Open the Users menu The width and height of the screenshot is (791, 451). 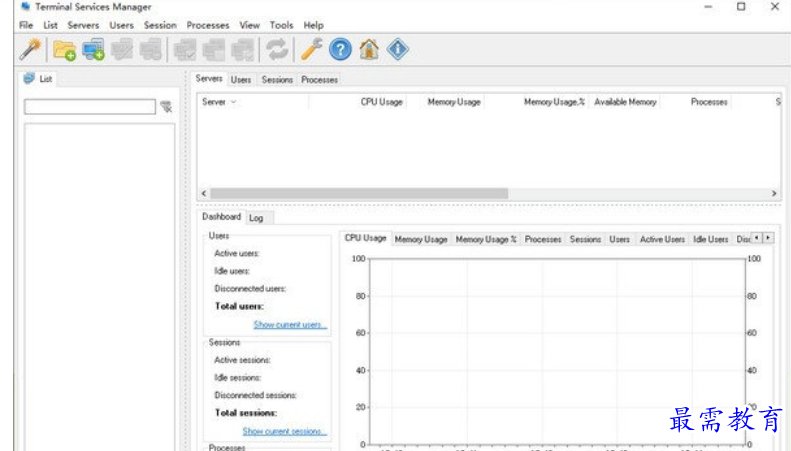pos(122,25)
